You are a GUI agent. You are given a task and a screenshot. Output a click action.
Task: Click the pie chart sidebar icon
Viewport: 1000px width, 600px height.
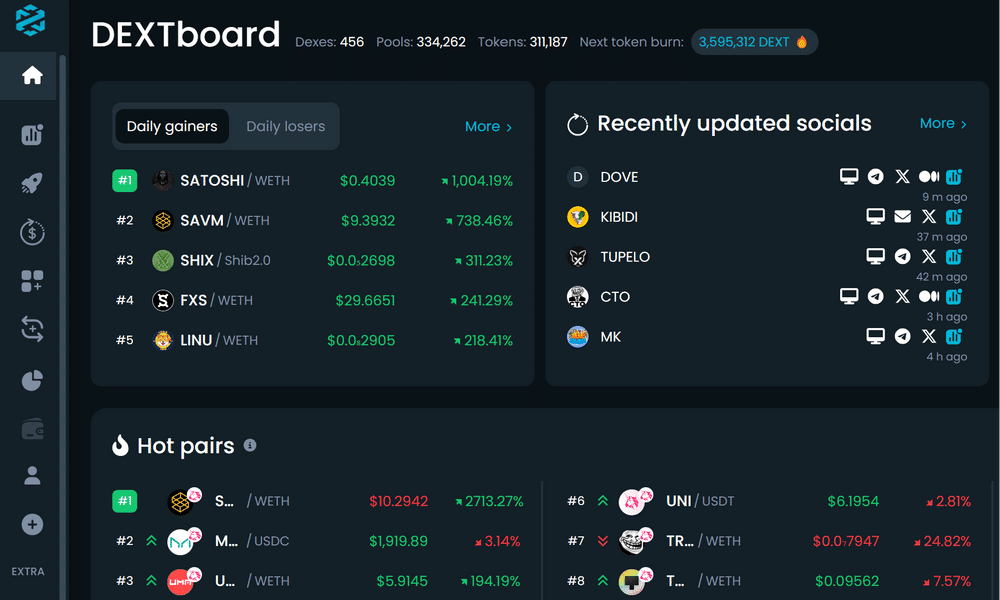[x=32, y=381]
